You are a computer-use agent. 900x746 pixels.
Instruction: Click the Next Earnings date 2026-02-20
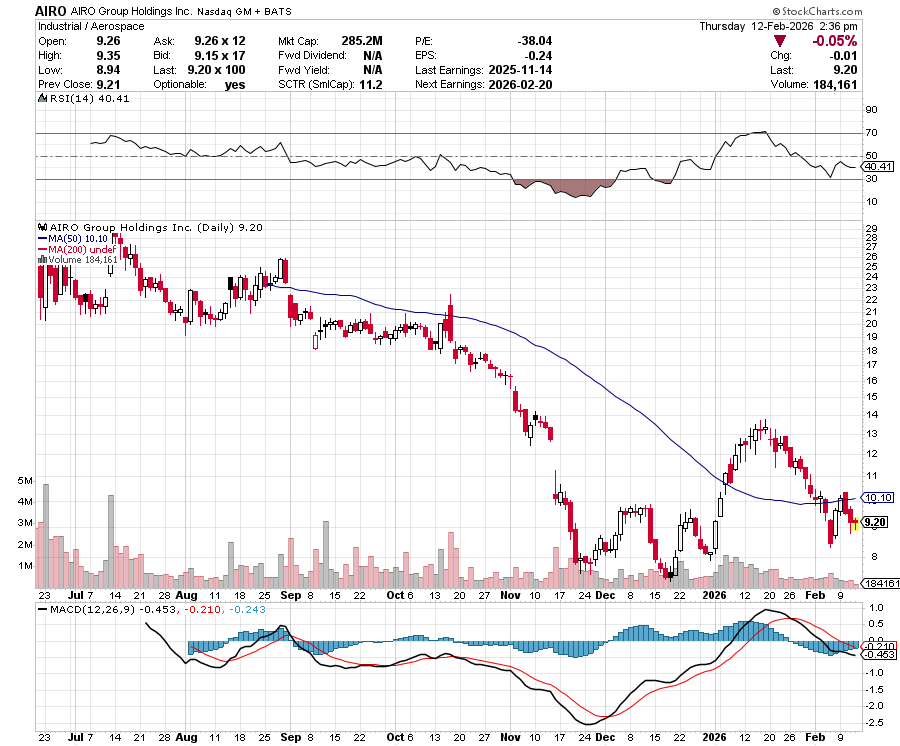coord(521,84)
